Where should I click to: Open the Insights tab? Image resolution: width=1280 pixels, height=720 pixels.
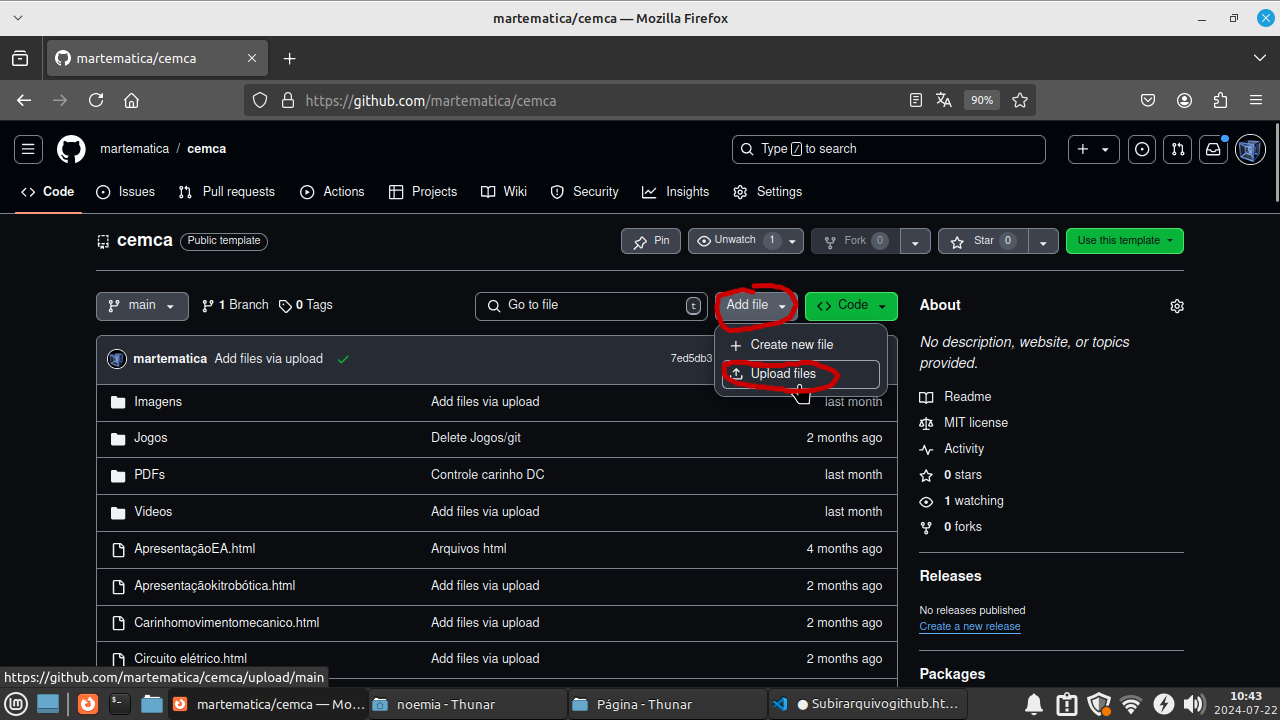(x=675, y=192)
